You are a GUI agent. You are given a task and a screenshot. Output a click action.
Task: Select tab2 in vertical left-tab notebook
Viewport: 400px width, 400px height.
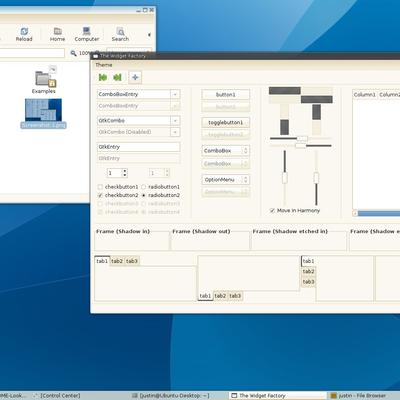pyautogui.click(x=308, y=271)
